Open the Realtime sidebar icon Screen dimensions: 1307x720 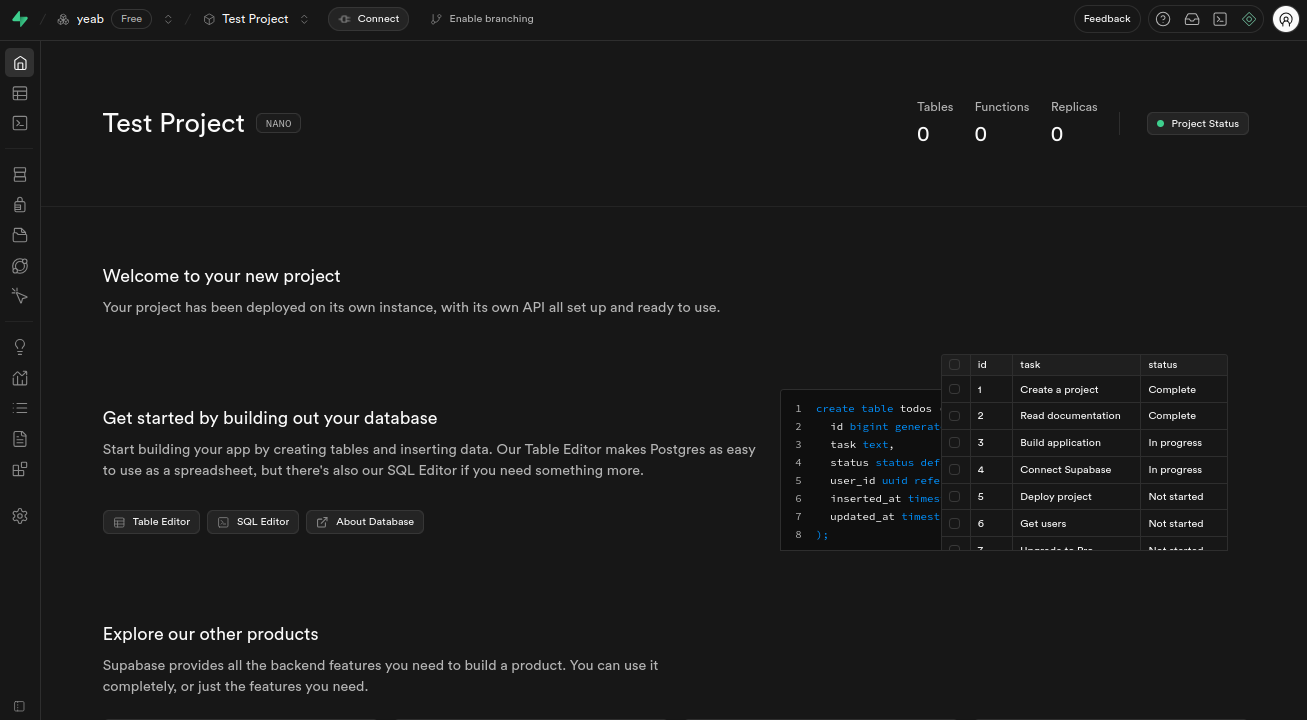point(20,296)
